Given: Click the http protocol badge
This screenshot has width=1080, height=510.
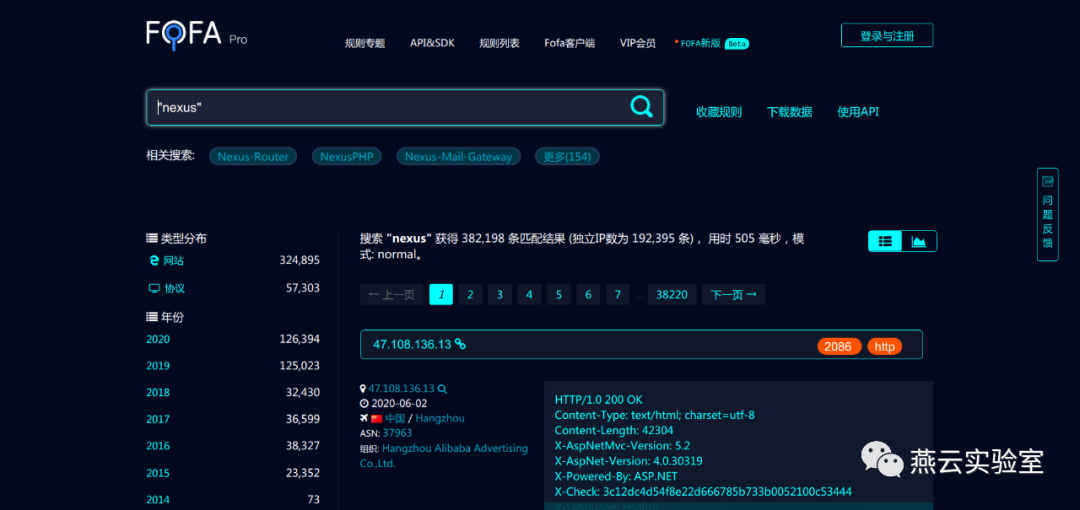Looking at the screenshot, I should pyautogui.click(x=884, y=347).
